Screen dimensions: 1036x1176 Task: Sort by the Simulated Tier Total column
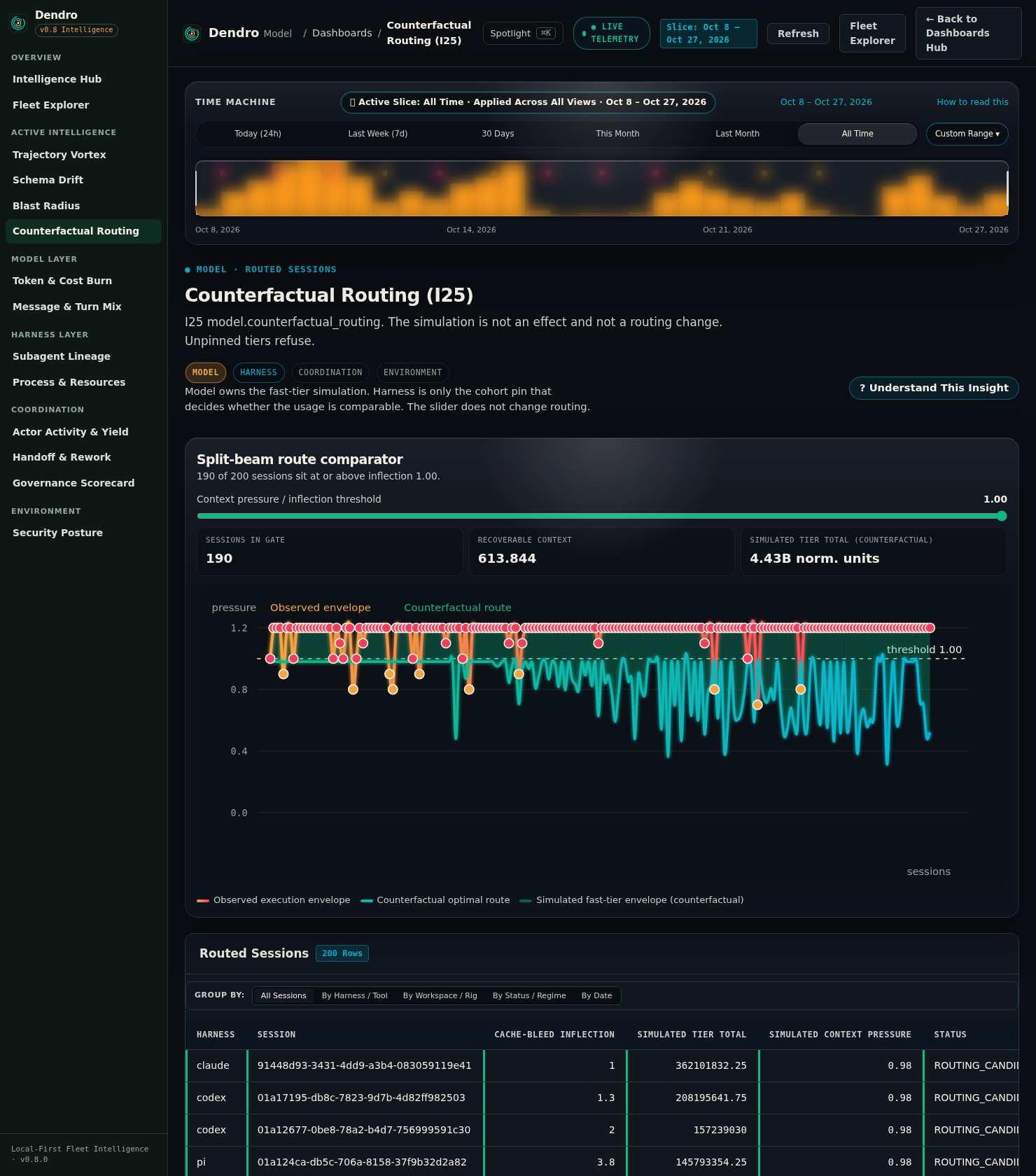[692, 1035]
